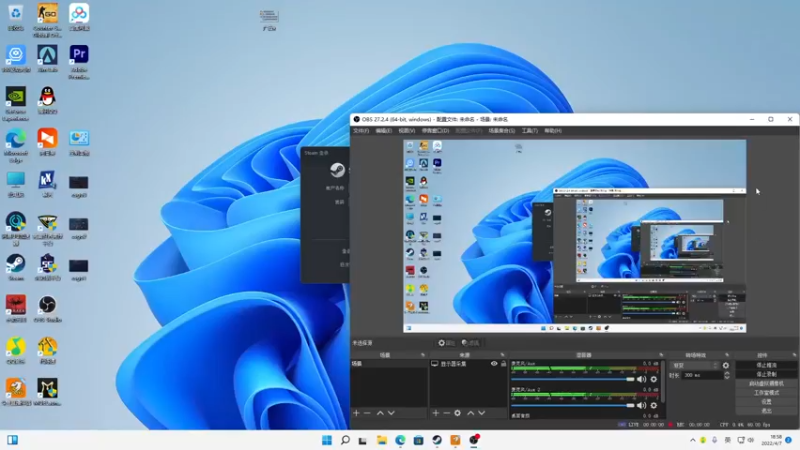Screen dimensions: 800x450
Task: Increase transition duration with up arrow
Action: (727, 373)
